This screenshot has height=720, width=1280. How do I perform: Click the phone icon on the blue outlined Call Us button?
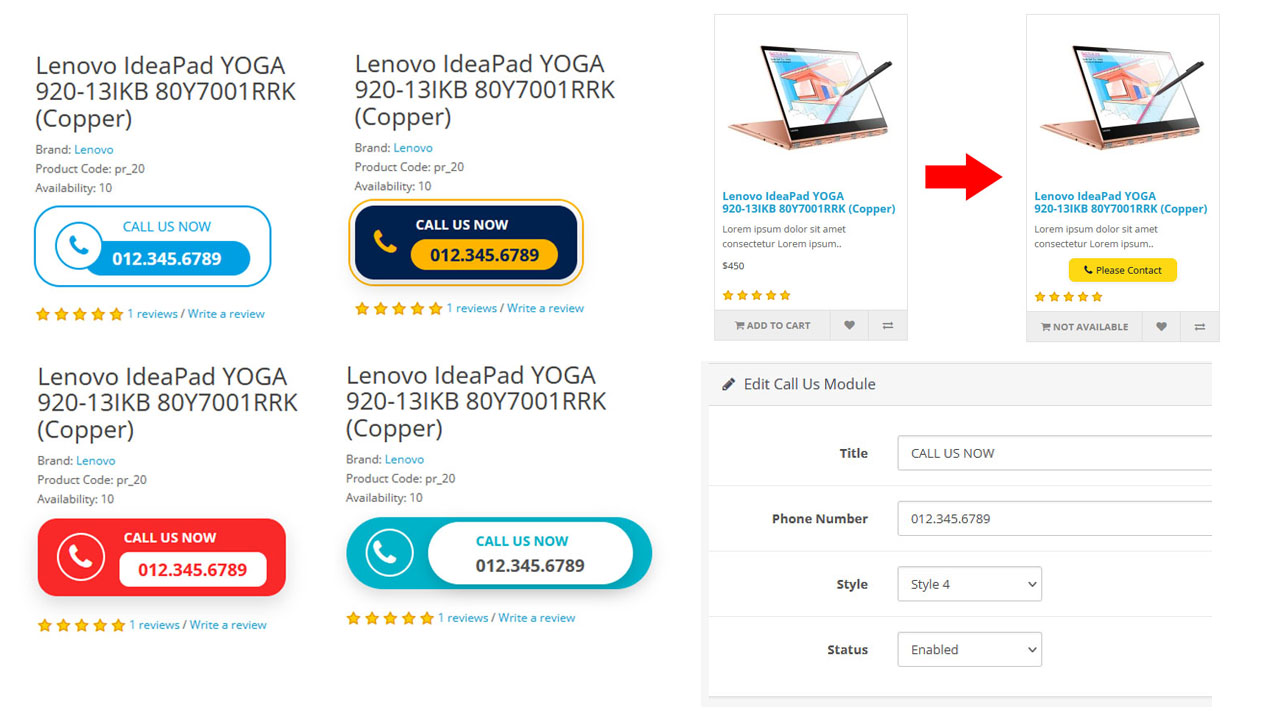point(80,245)
